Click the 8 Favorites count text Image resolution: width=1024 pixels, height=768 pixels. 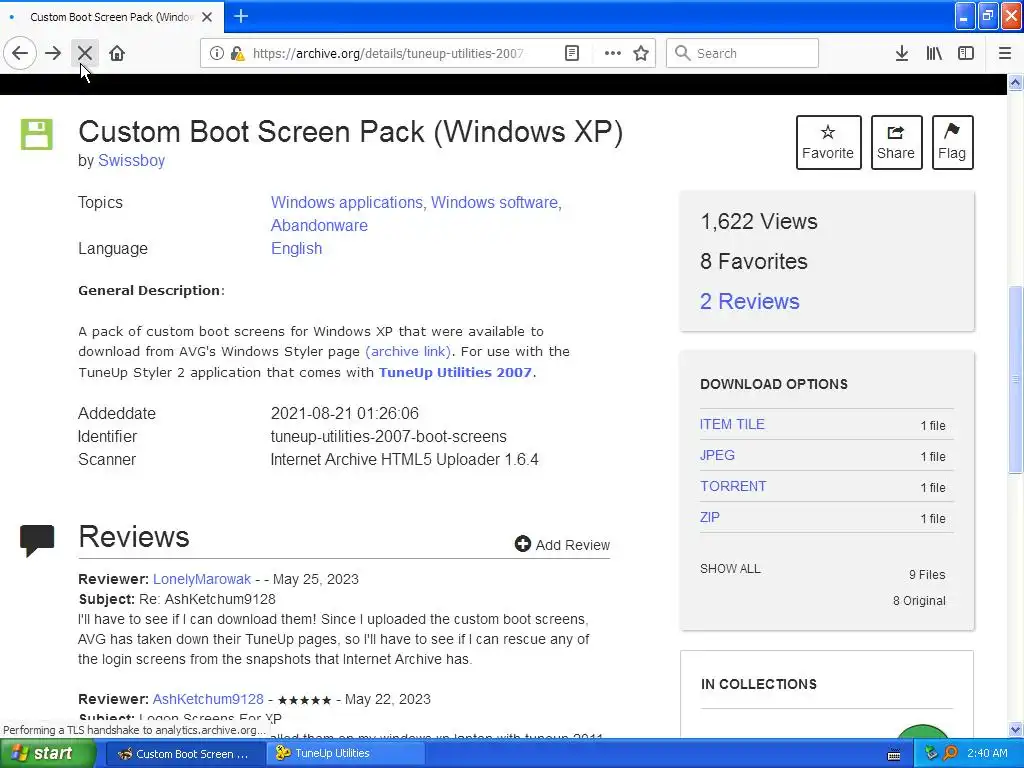pos(754,262)
